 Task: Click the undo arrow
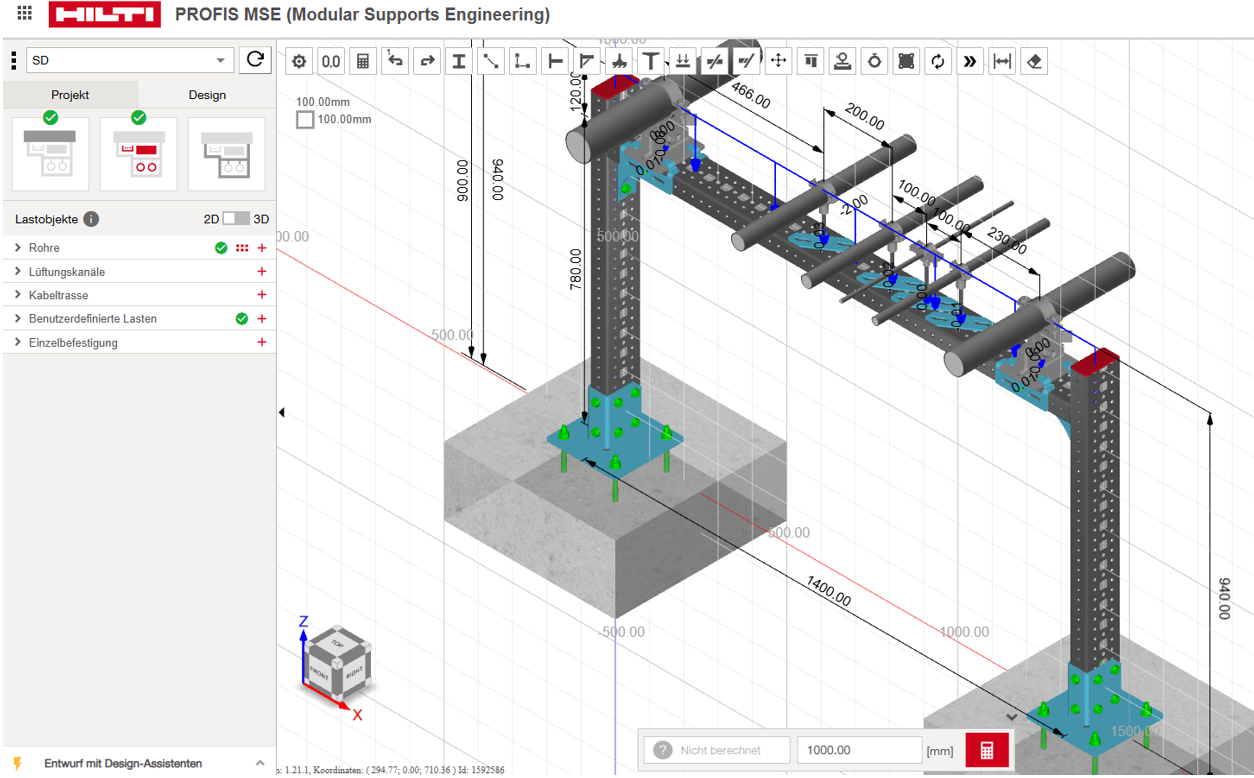(x=395, y=61)
